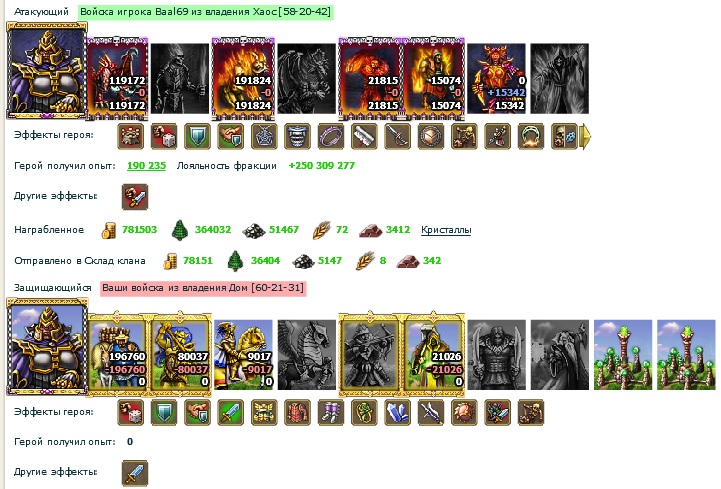The image size is (721, 489).
Task: Select the purple boots effect icon
Action: tap(331, 412)
